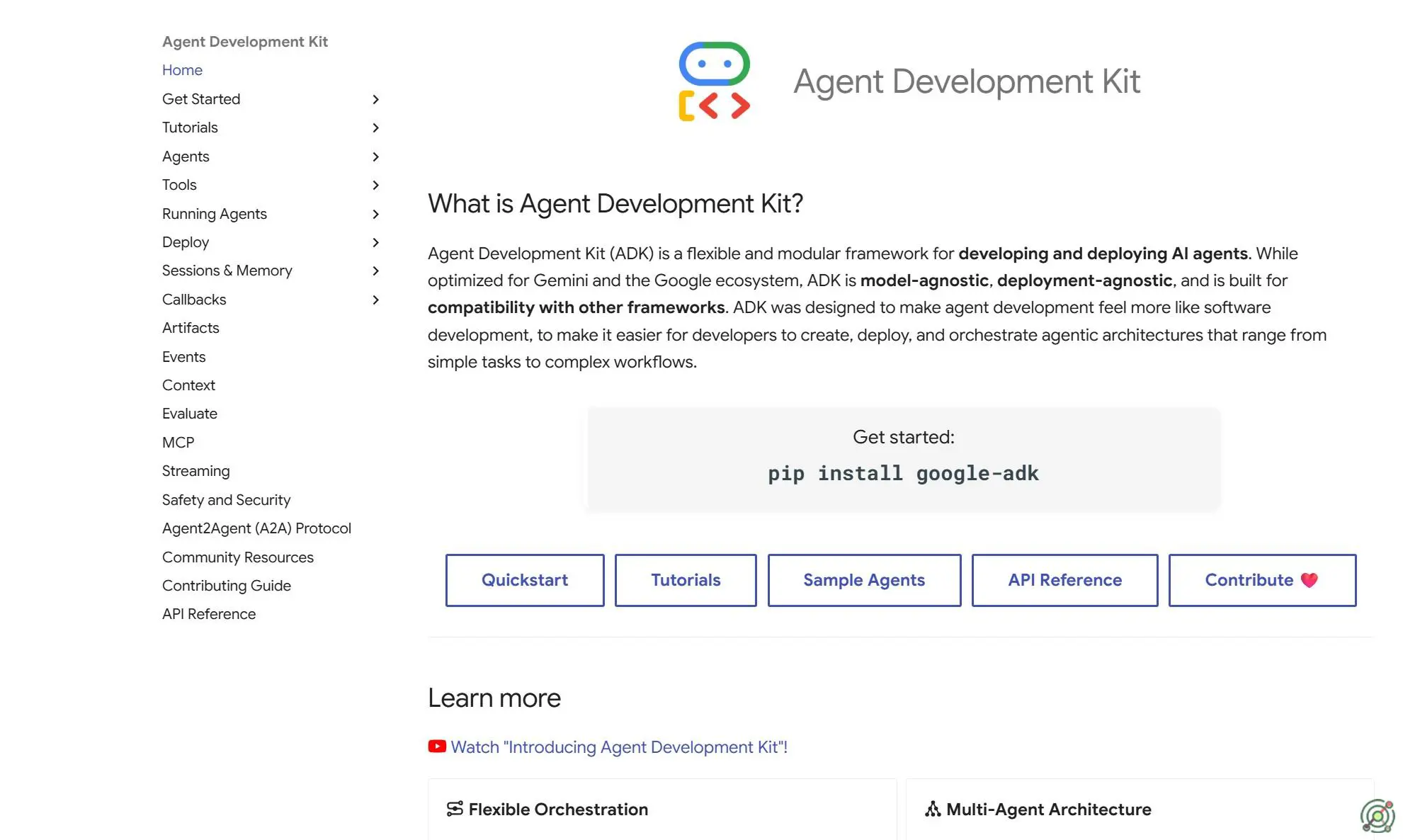This screenshot has height=840, width=1403.
Task: Expand the Tutorials chevron in the sidebar
Action: coord(375,127)
